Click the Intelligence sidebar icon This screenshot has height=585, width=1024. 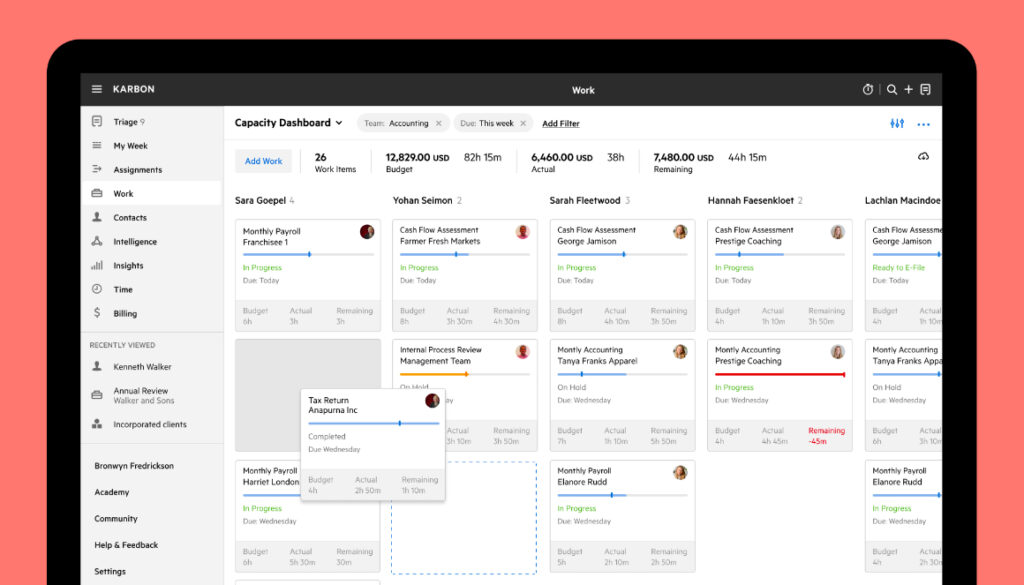pos(97,241)
